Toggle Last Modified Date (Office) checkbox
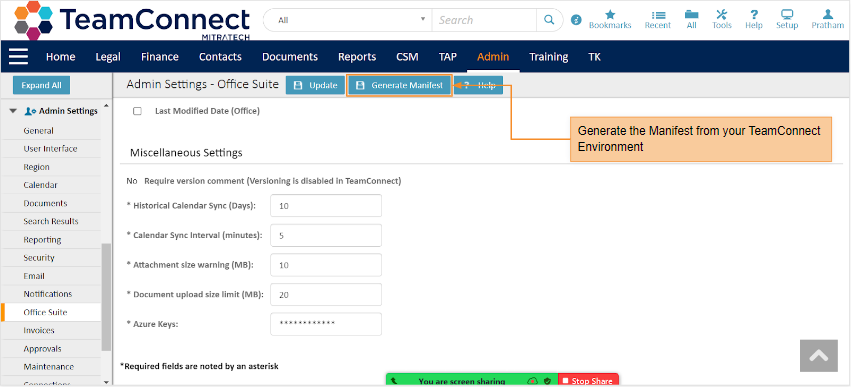 (x=137, y=111)
